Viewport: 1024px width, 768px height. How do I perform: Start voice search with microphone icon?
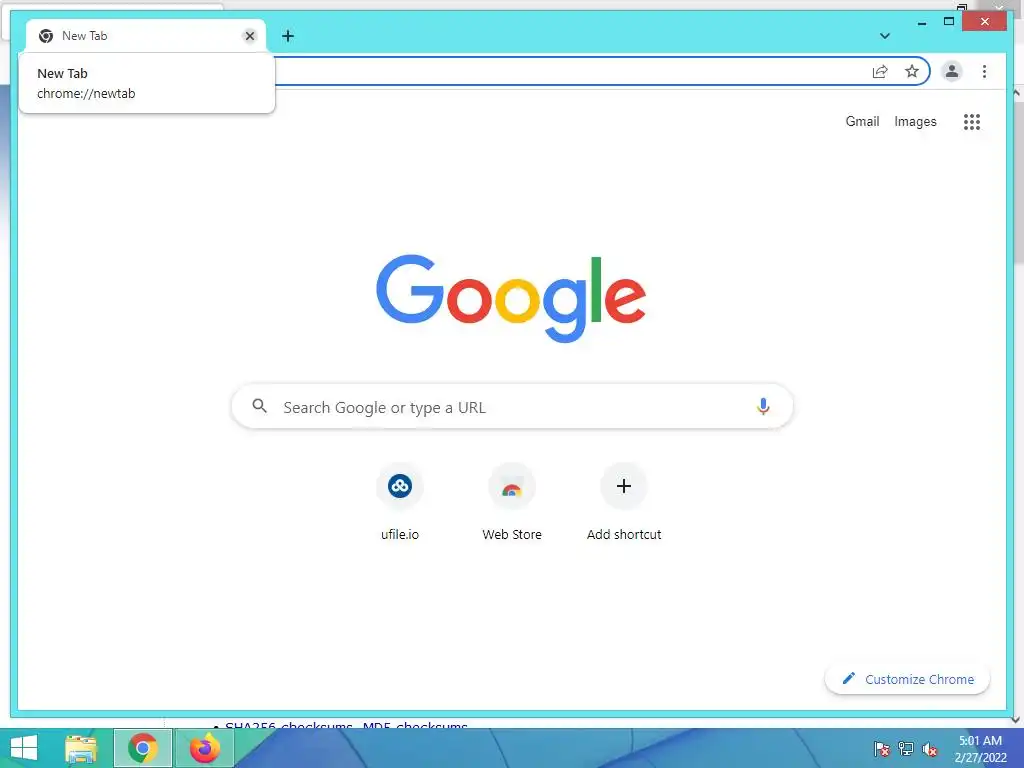pyautogui.click(x=763, y=406)
